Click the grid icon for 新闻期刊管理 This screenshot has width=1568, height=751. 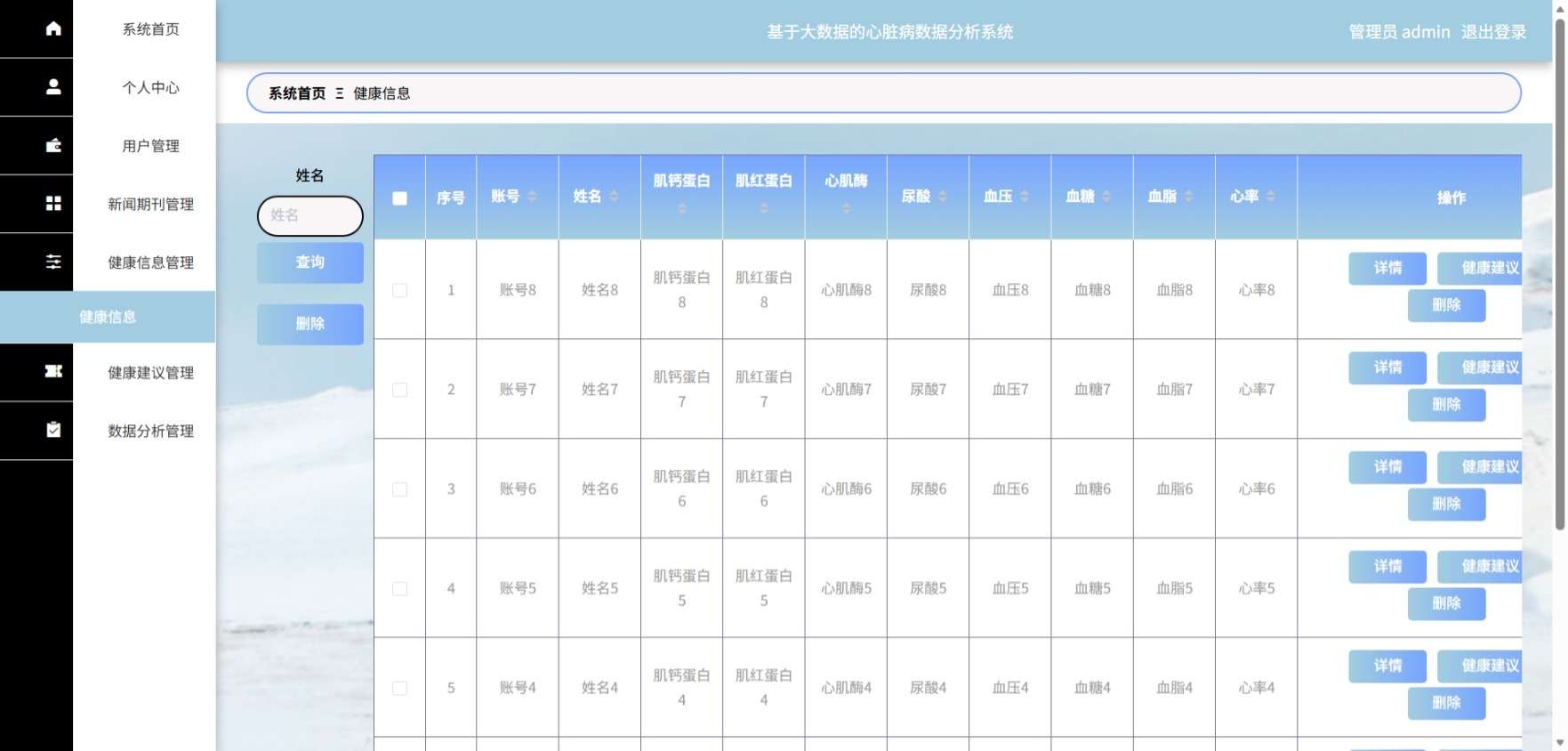pyautogui.click(x=53, y=204)
